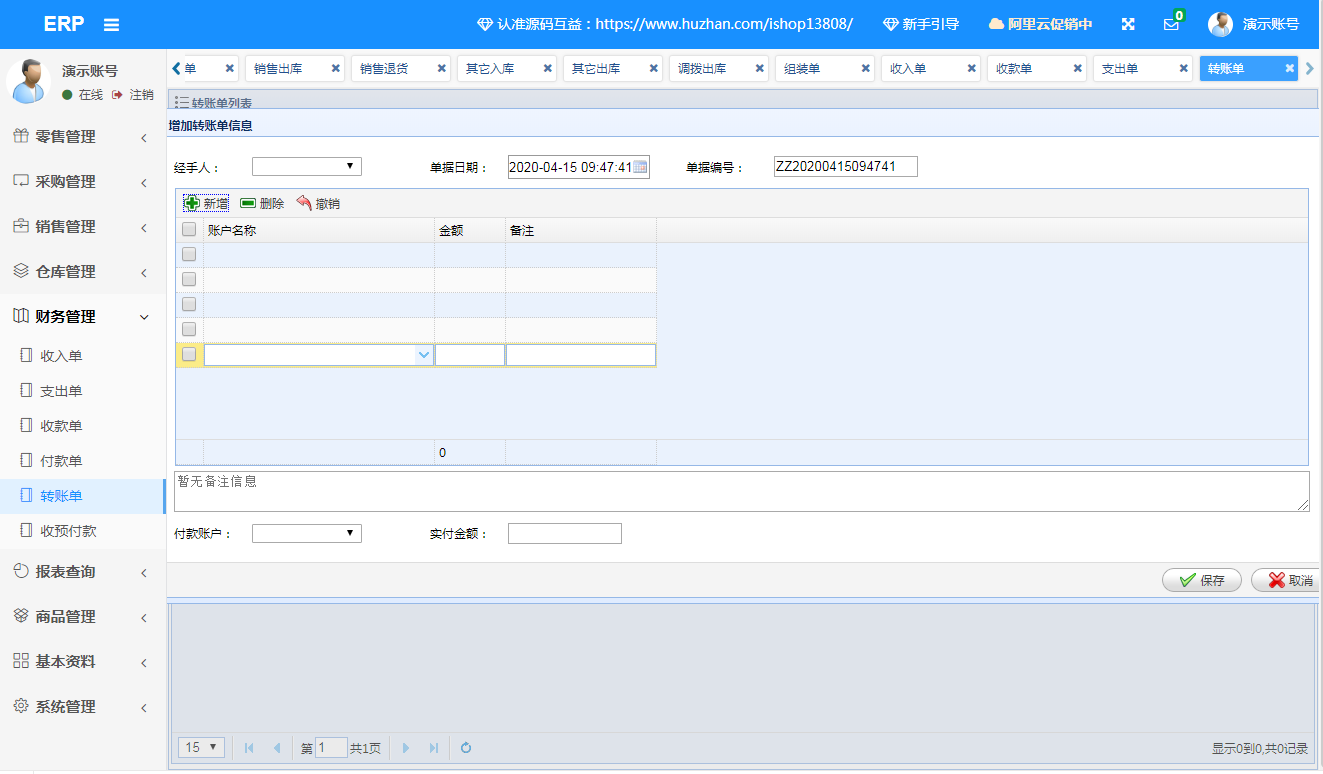Screen dimensions: 1323x774
Task: Tick the first row checkbox in grid
Action: pos(189,255)
